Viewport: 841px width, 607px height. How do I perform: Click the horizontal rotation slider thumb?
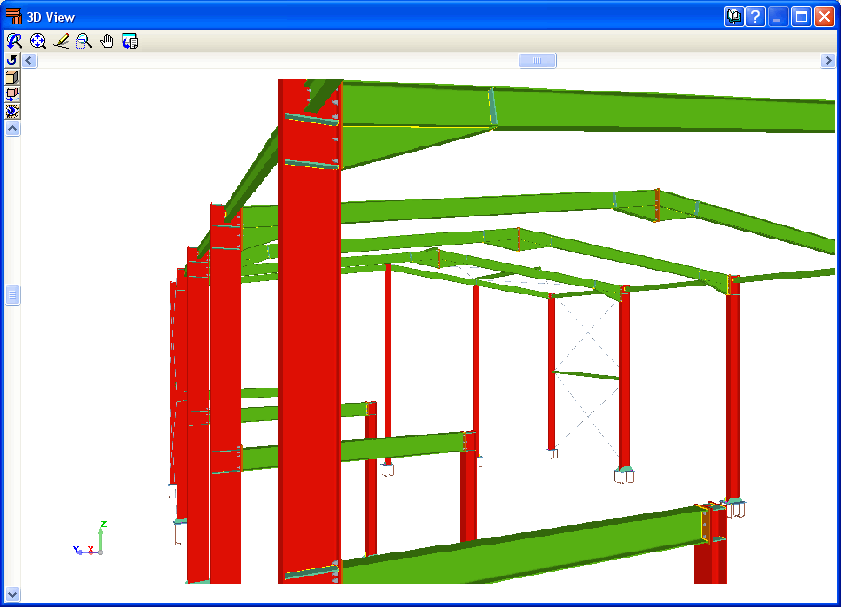click(537, 61)
